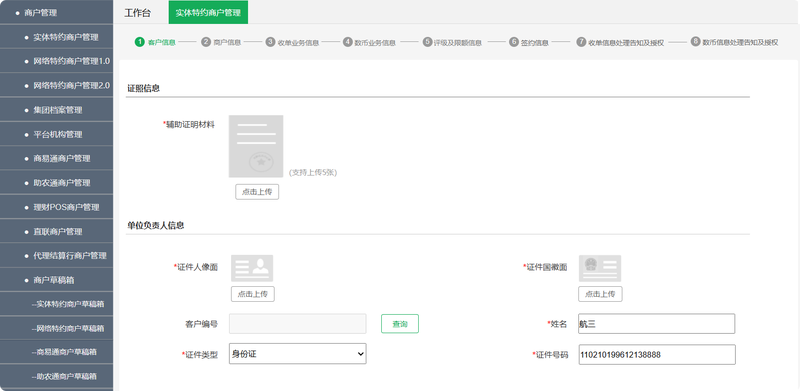Click the 数币信息处理告知及授权 step label
Screen dimensions: 800x391
740,42
